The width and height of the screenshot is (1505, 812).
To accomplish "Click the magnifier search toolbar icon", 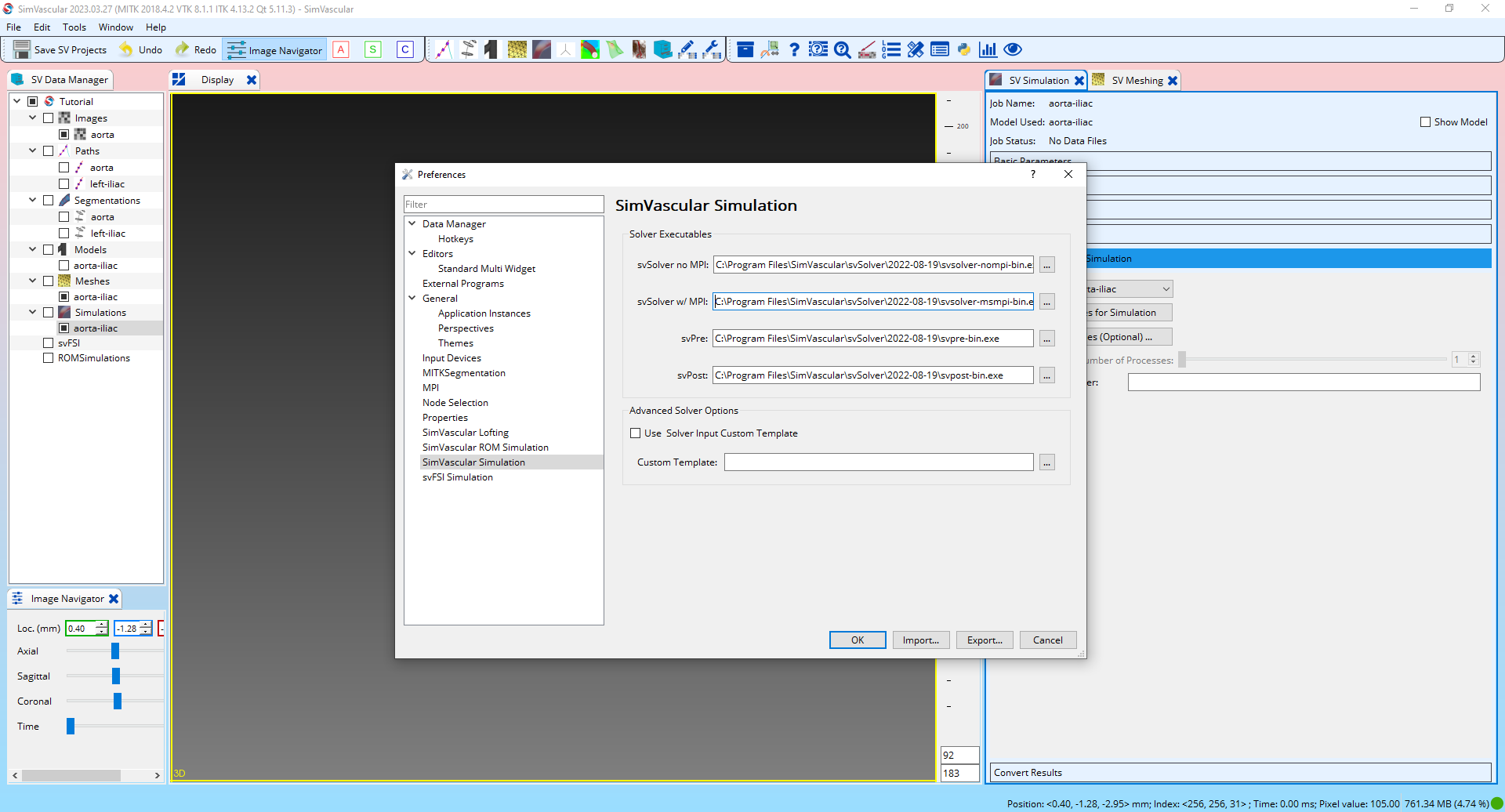I will (x=843, y=49).
